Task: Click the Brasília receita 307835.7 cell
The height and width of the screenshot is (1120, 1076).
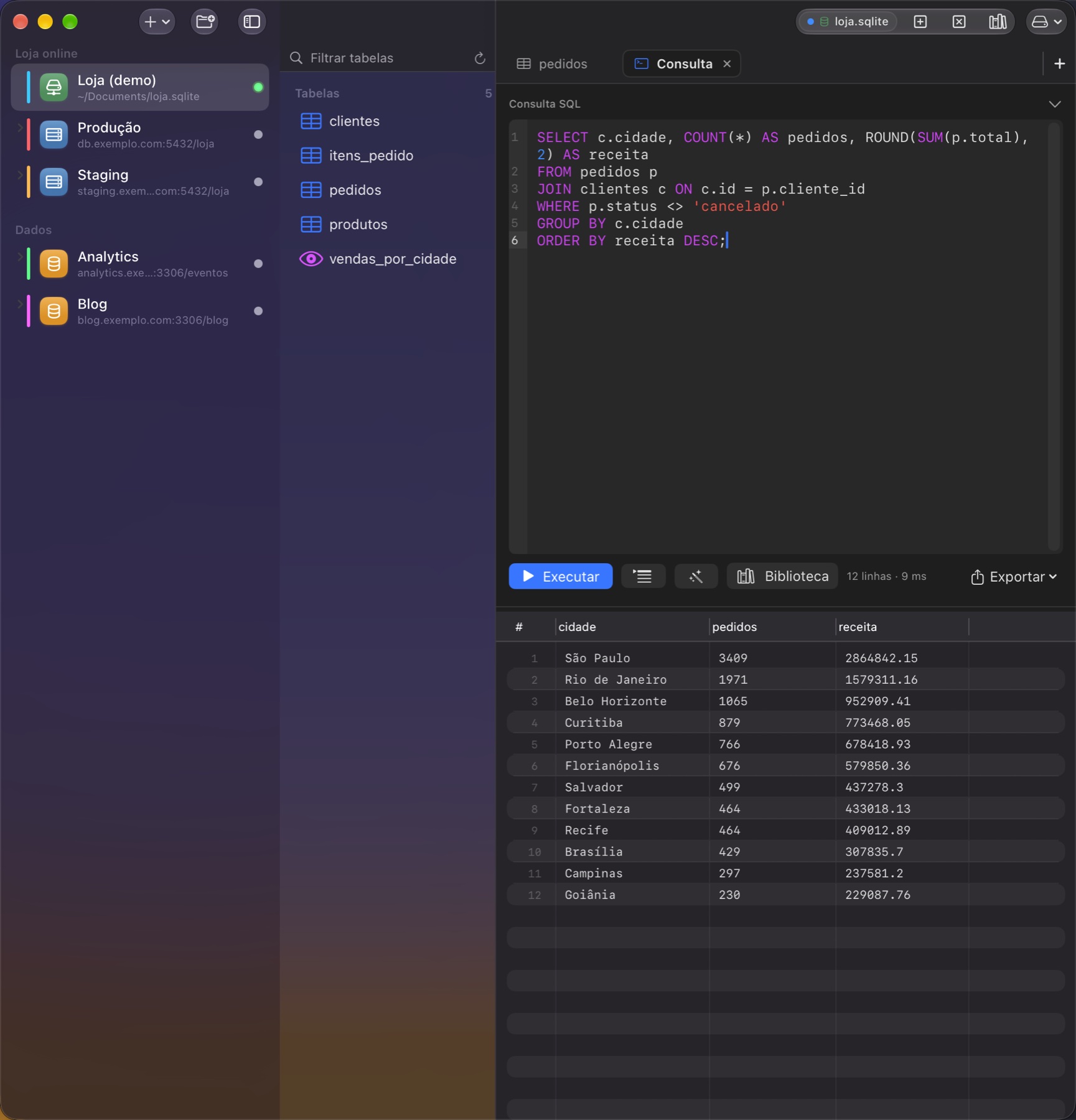Action: [902, 852]
